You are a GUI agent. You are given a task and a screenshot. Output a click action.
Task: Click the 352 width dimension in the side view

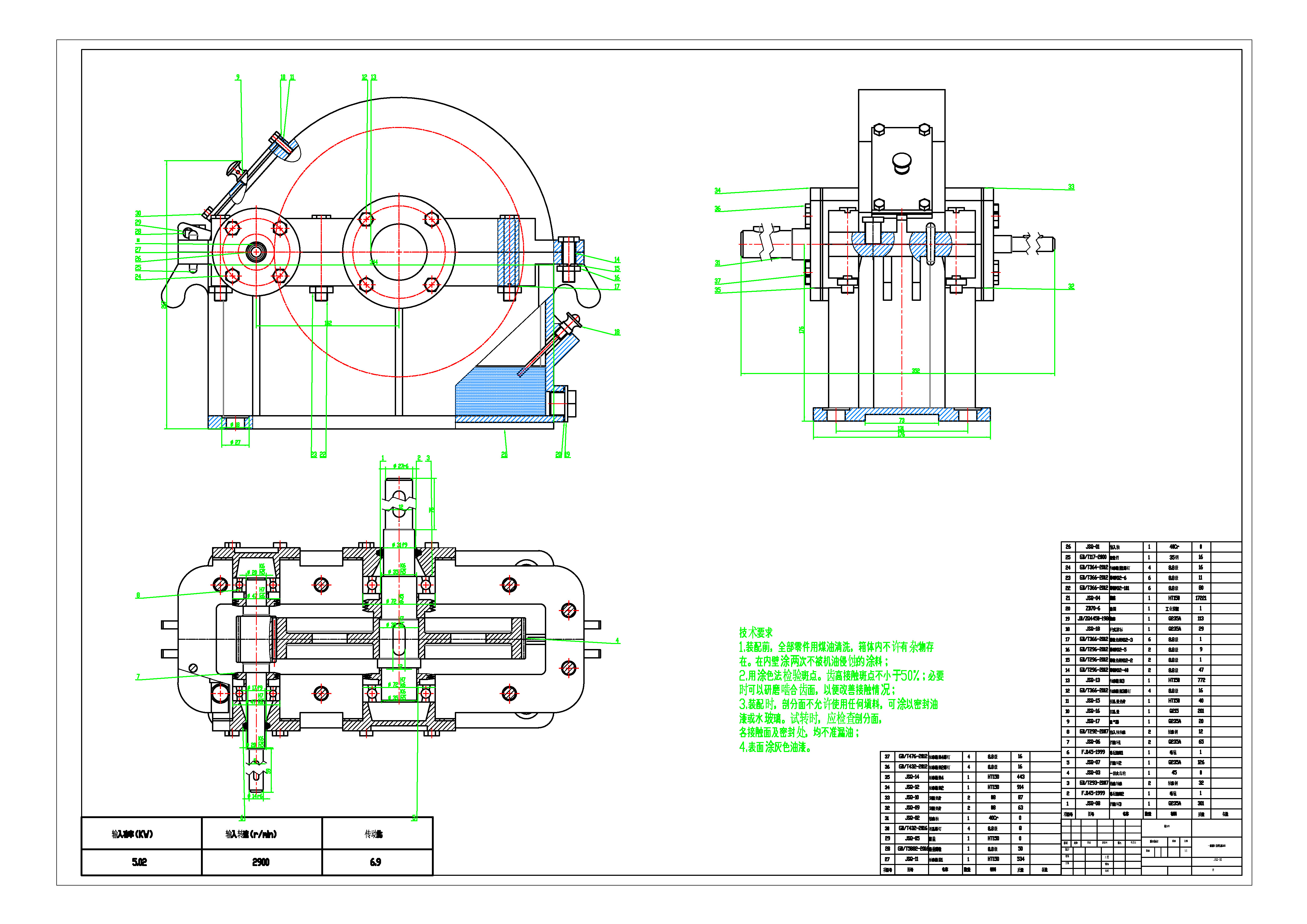pyautogui.click(x=915, y=371)
